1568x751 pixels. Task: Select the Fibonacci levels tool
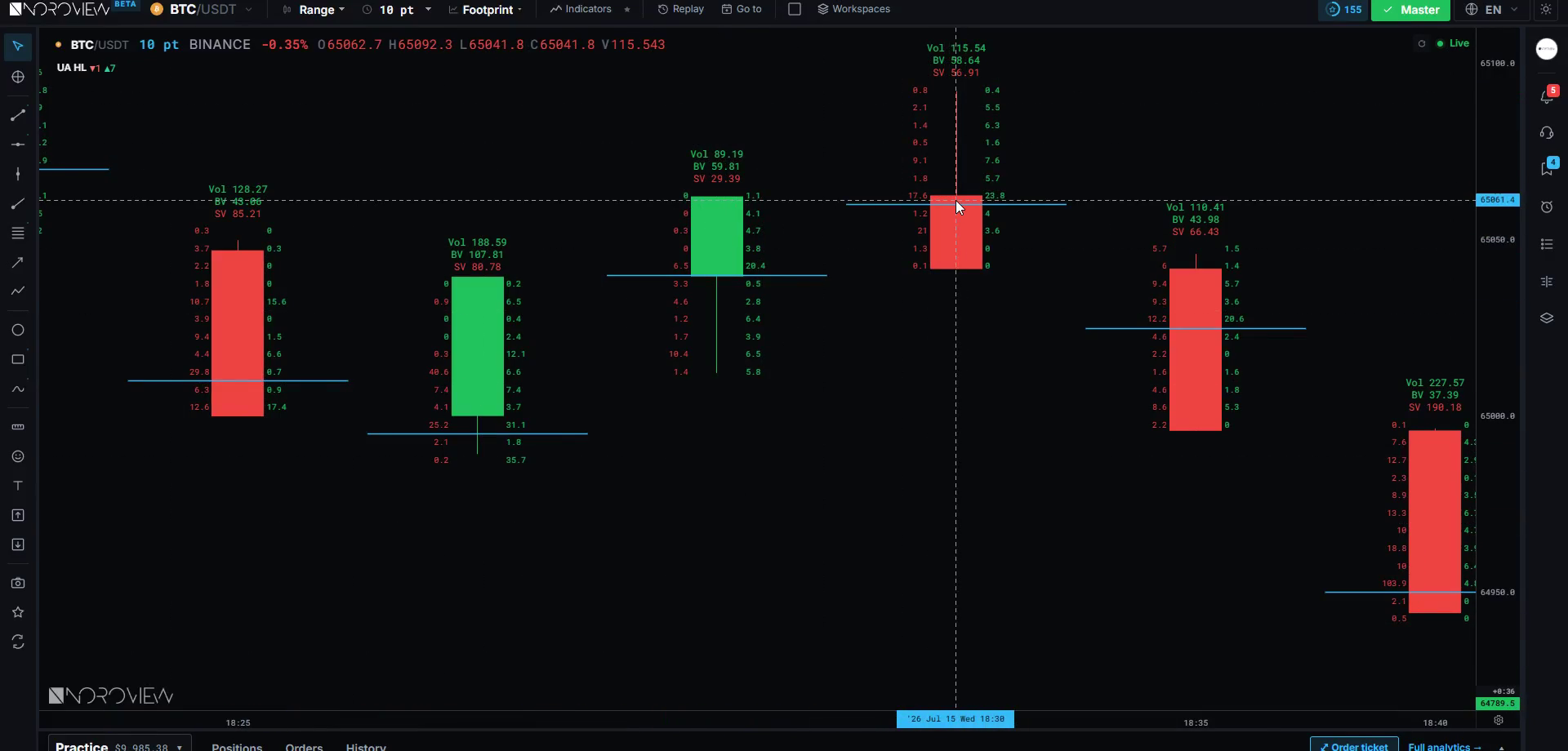[x=18, y=233]
